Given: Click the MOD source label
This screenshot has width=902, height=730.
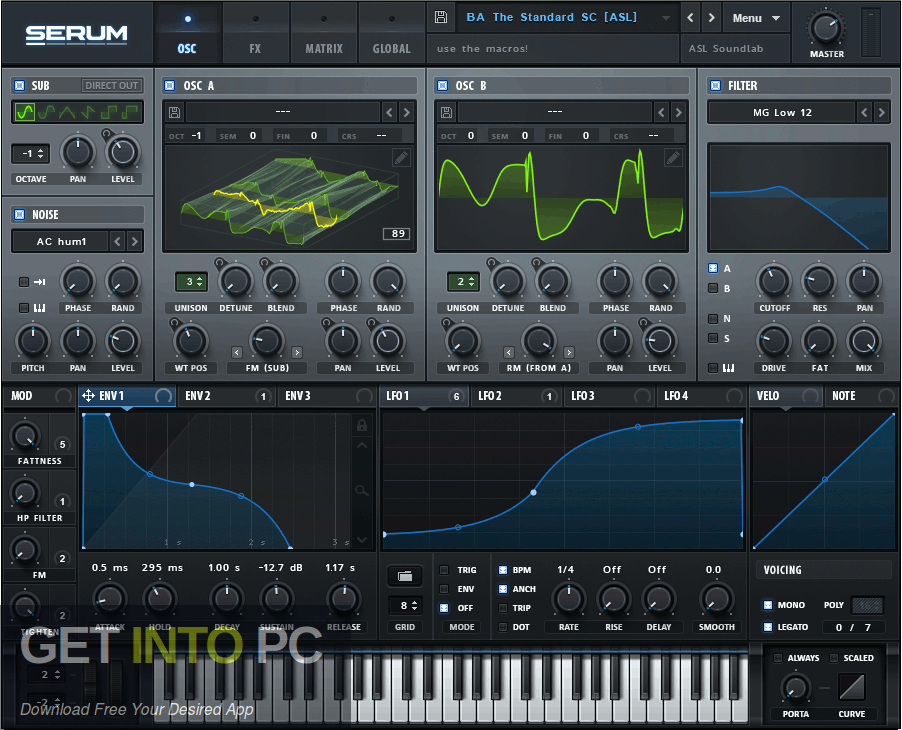Looking at the screenshot, I should pyautogui.click(x=22, y=396).
